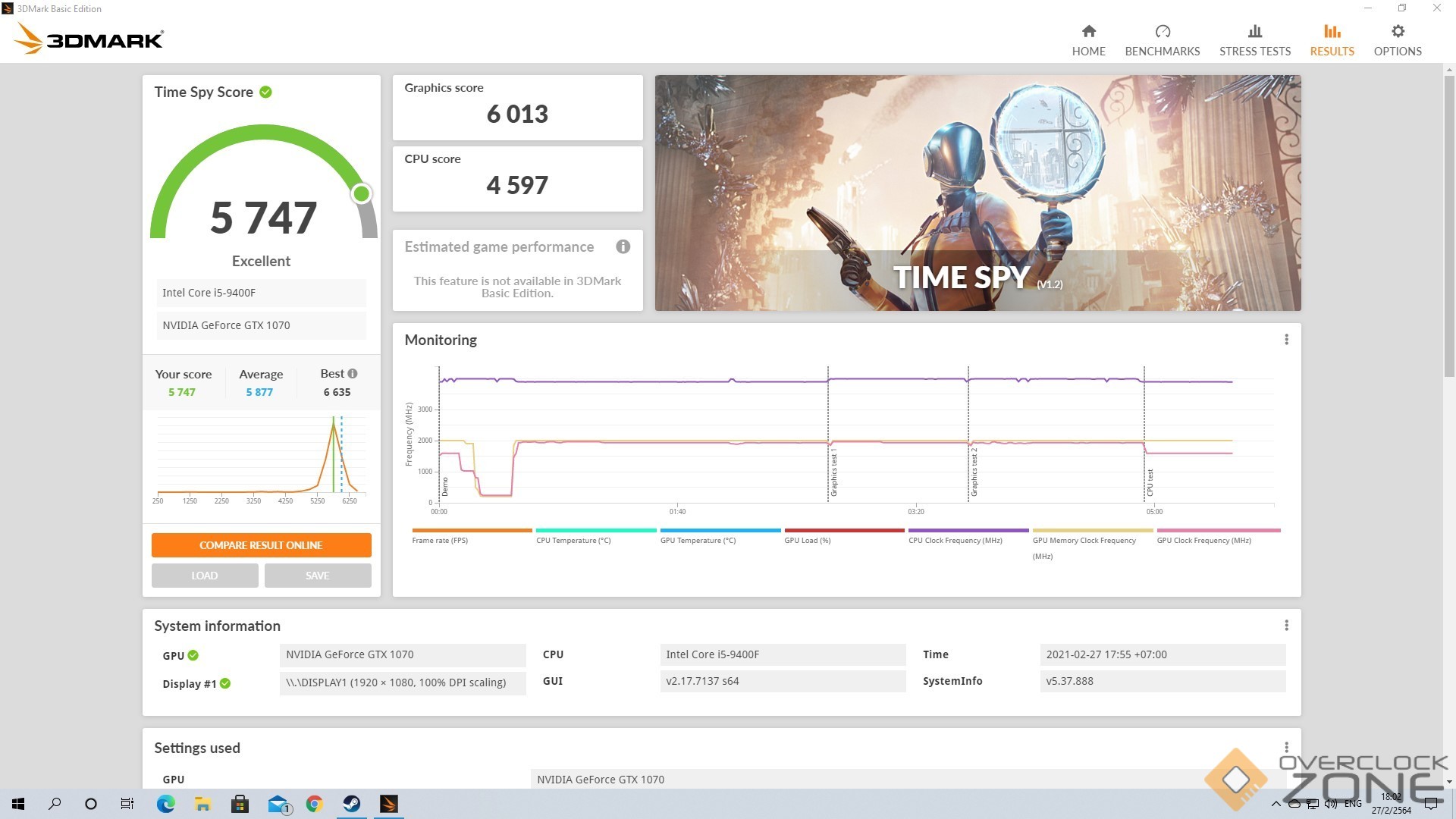
Task: Open Options gear icon
Action: point(1397,32)
